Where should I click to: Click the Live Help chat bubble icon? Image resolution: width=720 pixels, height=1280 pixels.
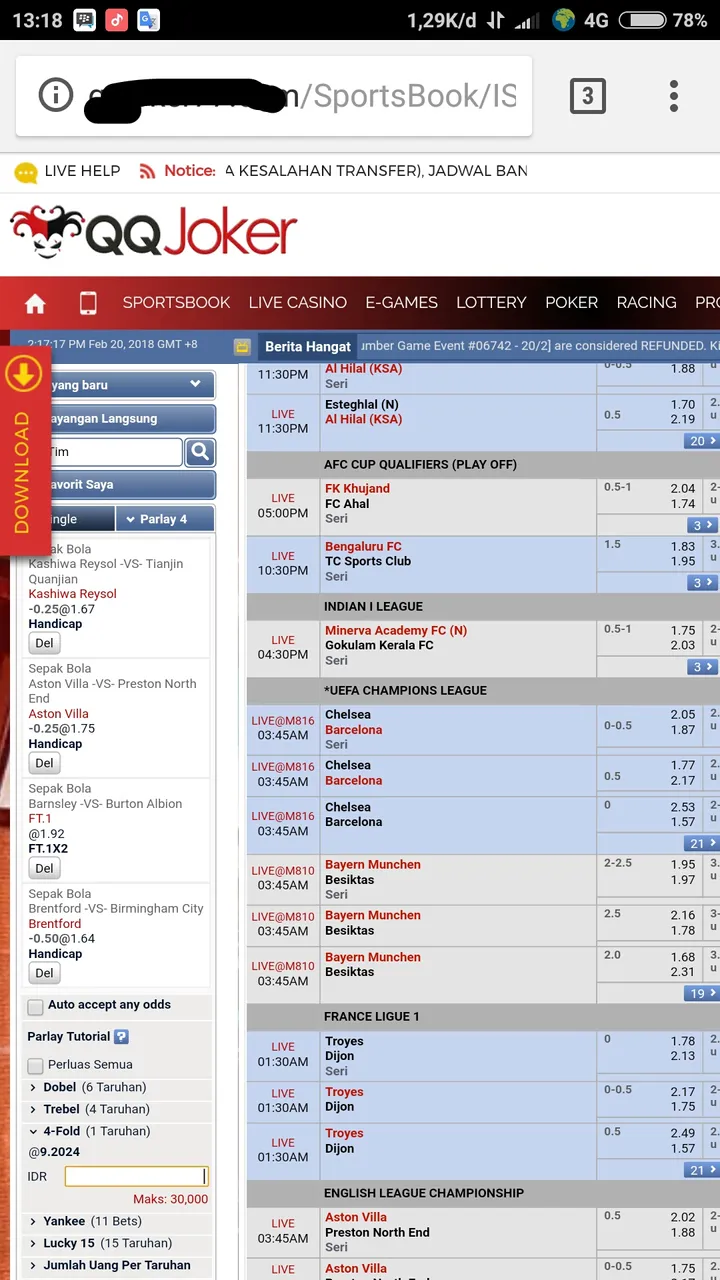(x=26, y=172)
